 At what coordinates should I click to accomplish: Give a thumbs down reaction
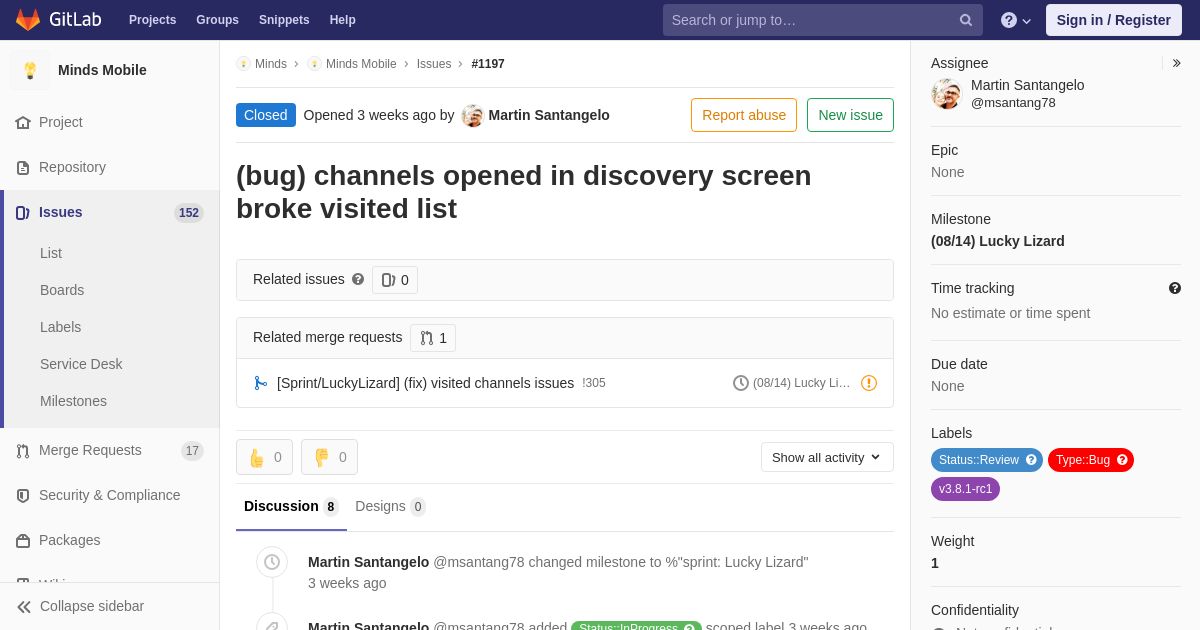pyautogui.click(x=329, y=457)
